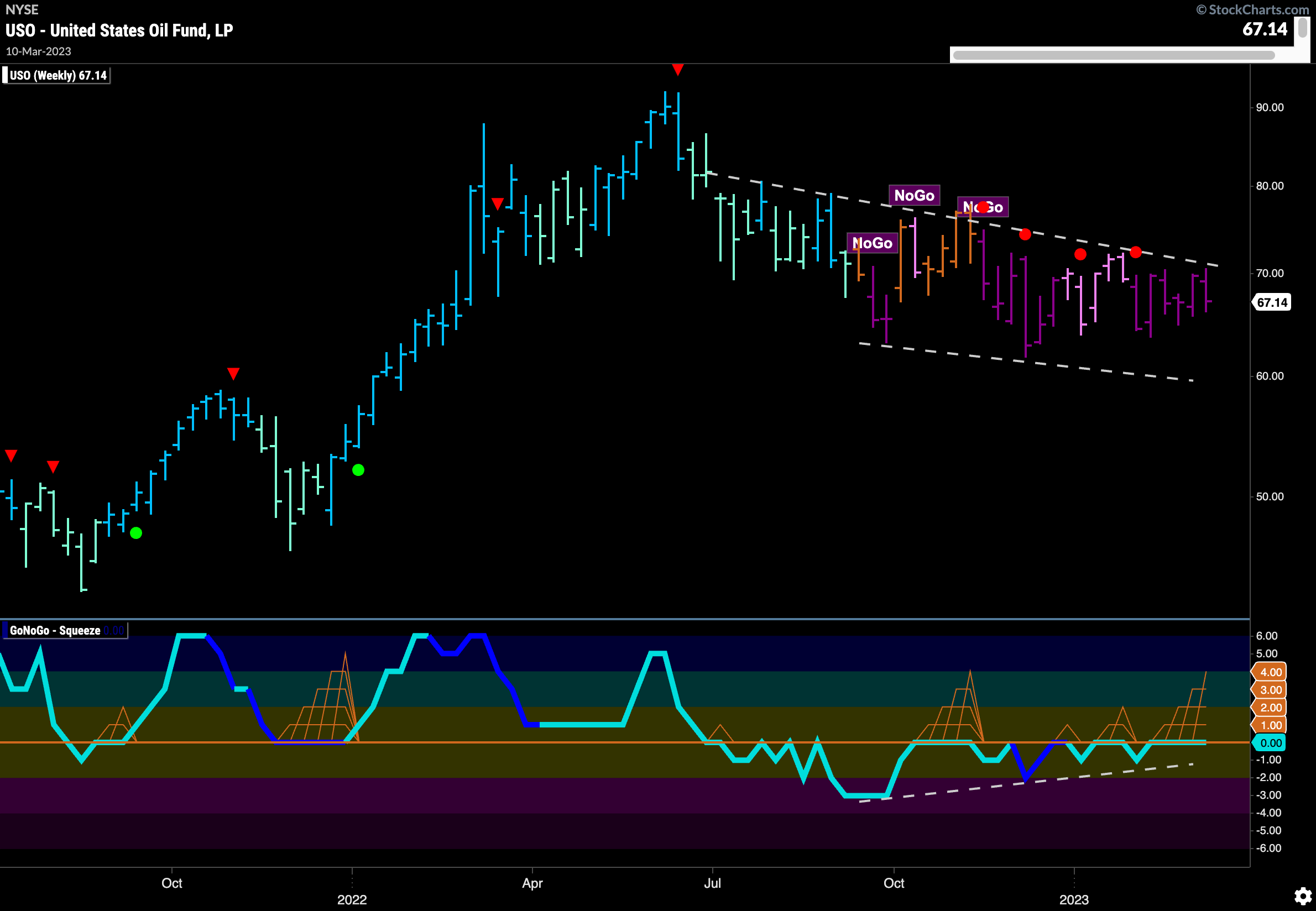Click the 80.00 price axis label
This screenshot has width=1316, height=911.
coord(1269,186)
